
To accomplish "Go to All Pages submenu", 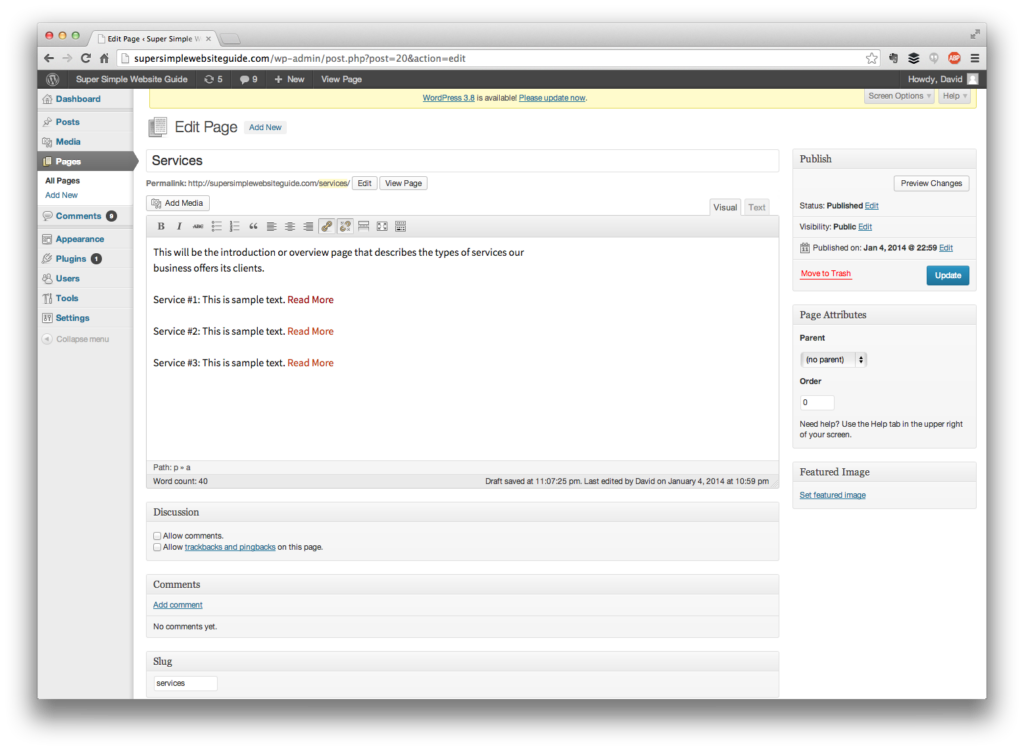I will (63, 181).
